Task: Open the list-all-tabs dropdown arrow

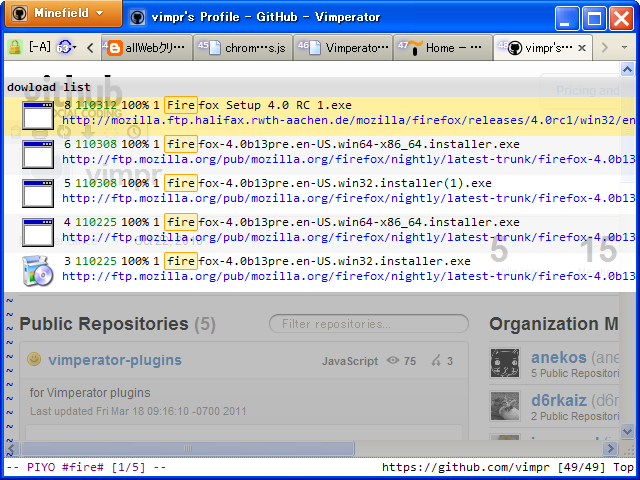Action: [624, 48]
